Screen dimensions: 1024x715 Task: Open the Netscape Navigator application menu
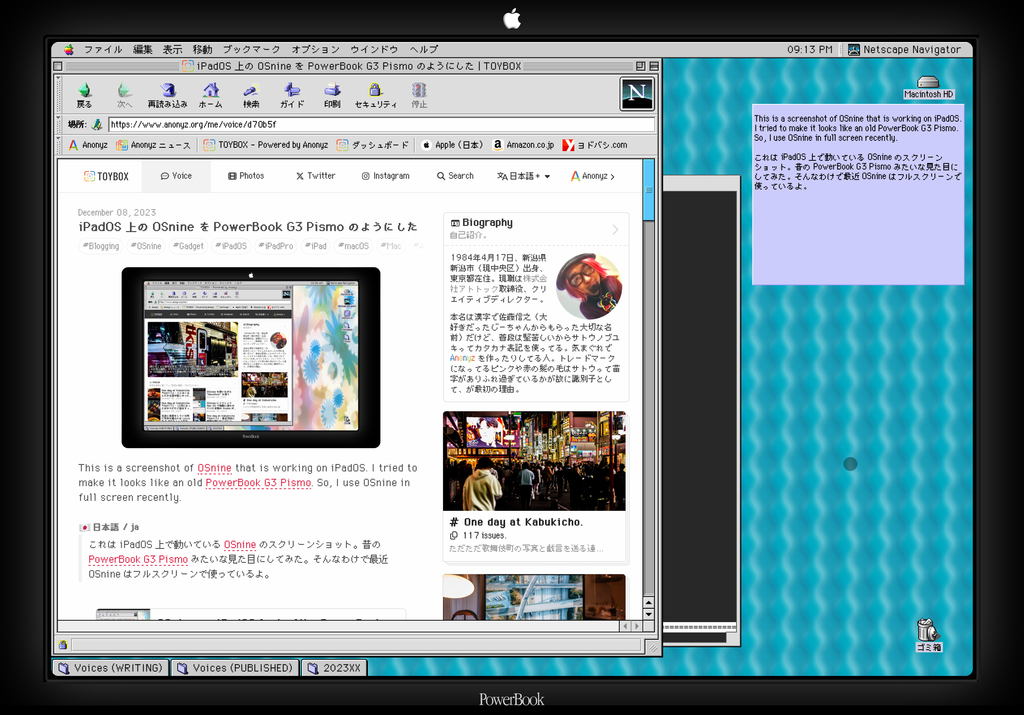[904, 50]
